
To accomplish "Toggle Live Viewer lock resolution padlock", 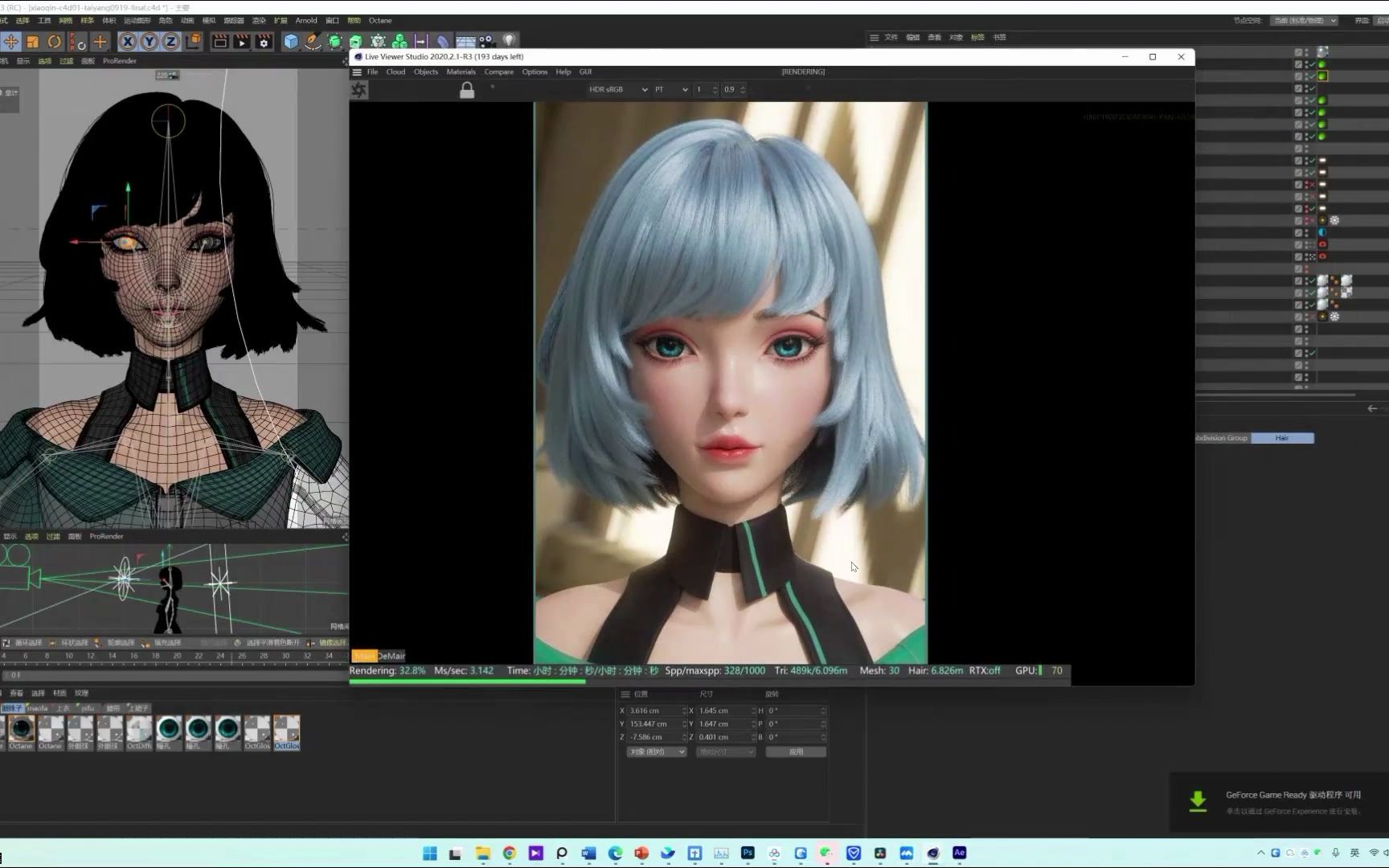I will 467,90.
